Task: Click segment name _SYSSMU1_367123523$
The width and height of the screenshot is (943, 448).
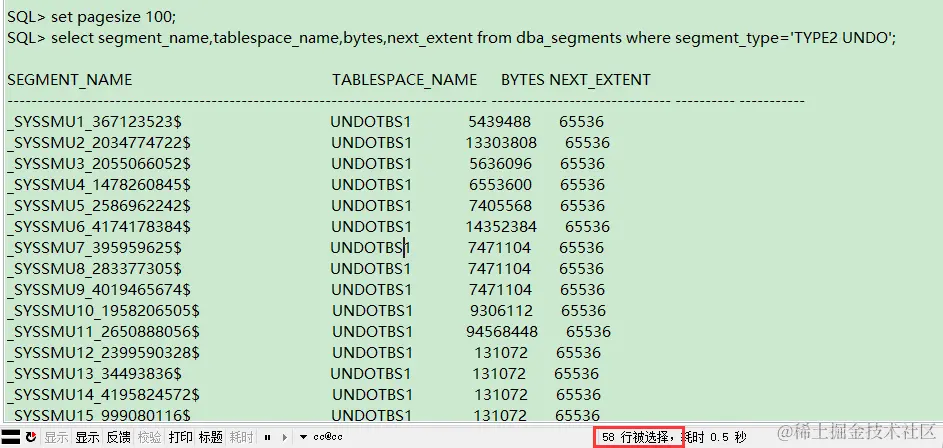Action: (x=94, y=122)
